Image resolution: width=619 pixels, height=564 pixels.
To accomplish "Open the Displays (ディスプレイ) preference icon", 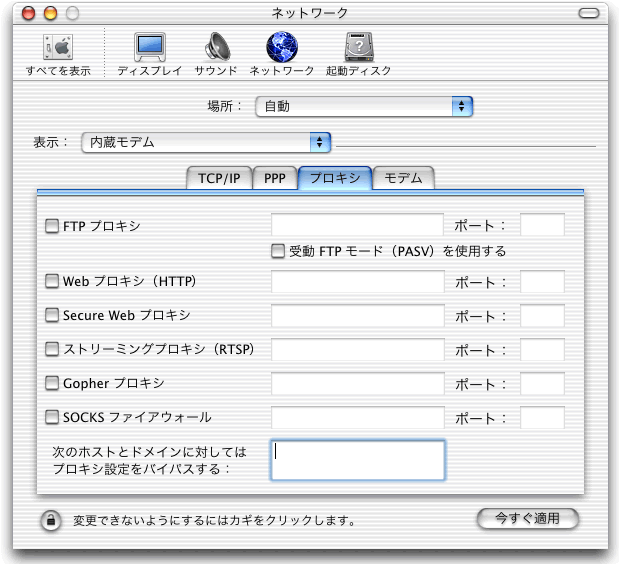I will coord(149,49).
